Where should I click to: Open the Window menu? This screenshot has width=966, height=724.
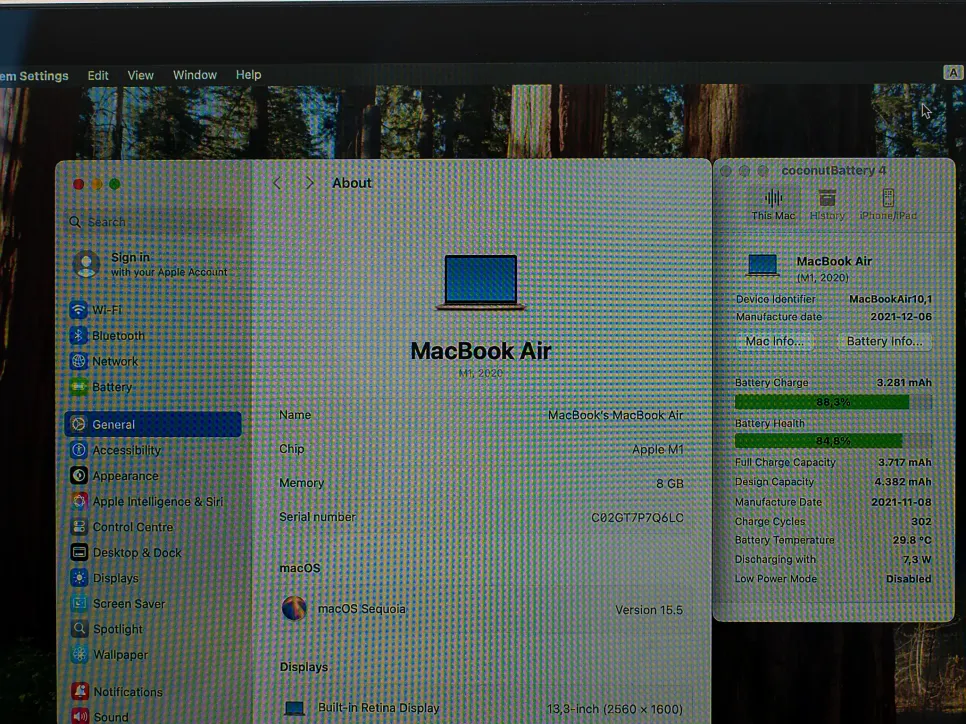point(195,75)
